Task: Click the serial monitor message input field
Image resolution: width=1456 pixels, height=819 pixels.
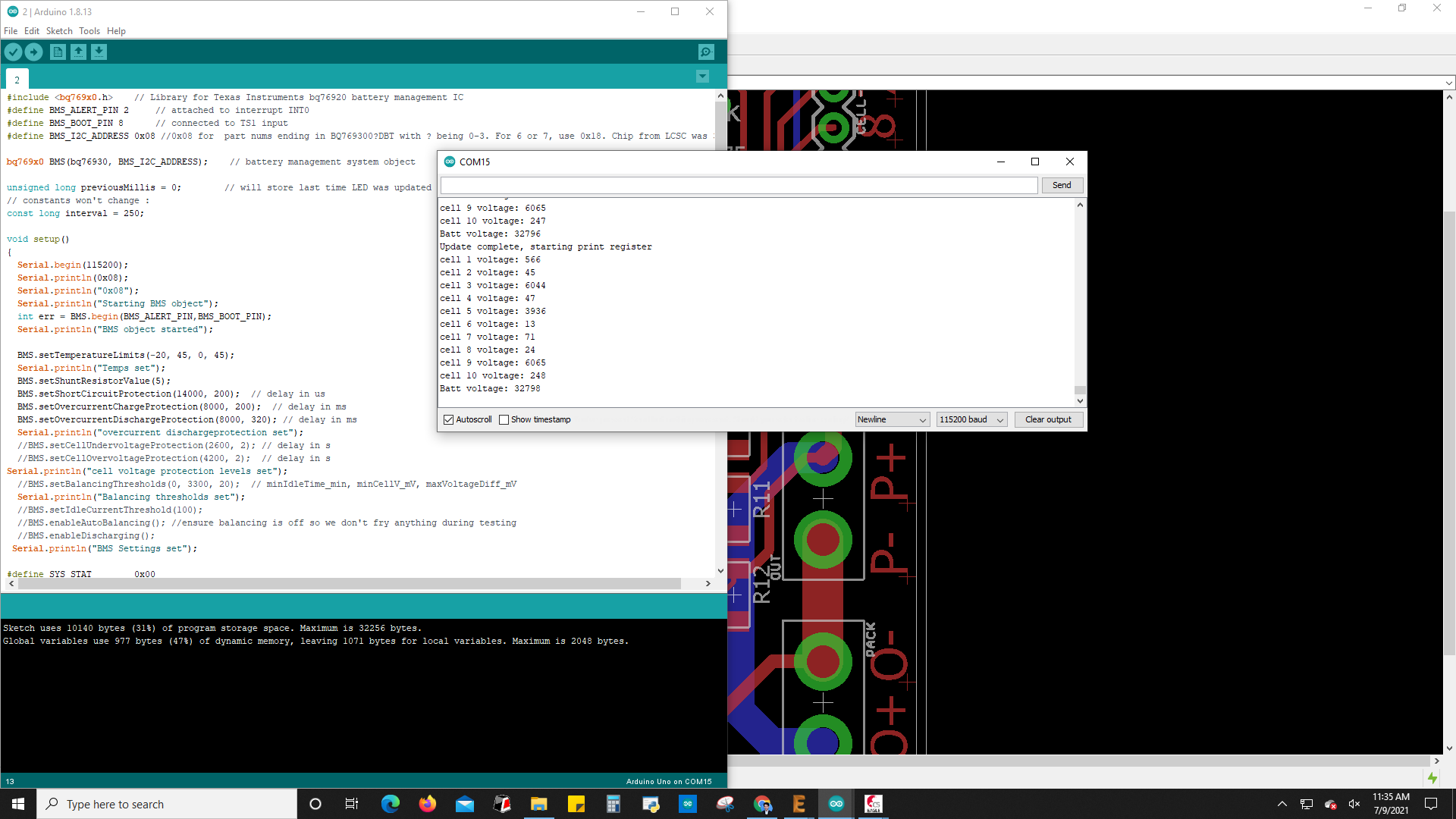Action: 739,185
